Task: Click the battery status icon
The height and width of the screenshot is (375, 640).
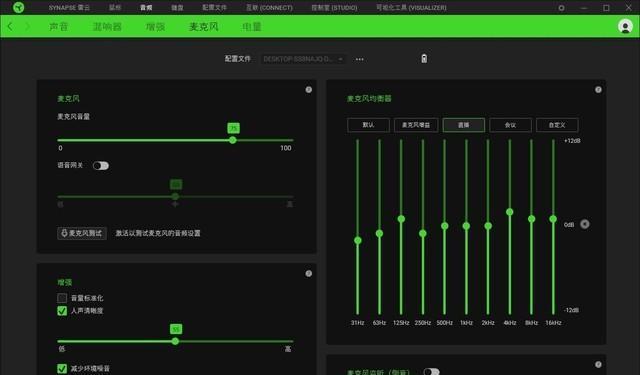Action: coord(424,59)
